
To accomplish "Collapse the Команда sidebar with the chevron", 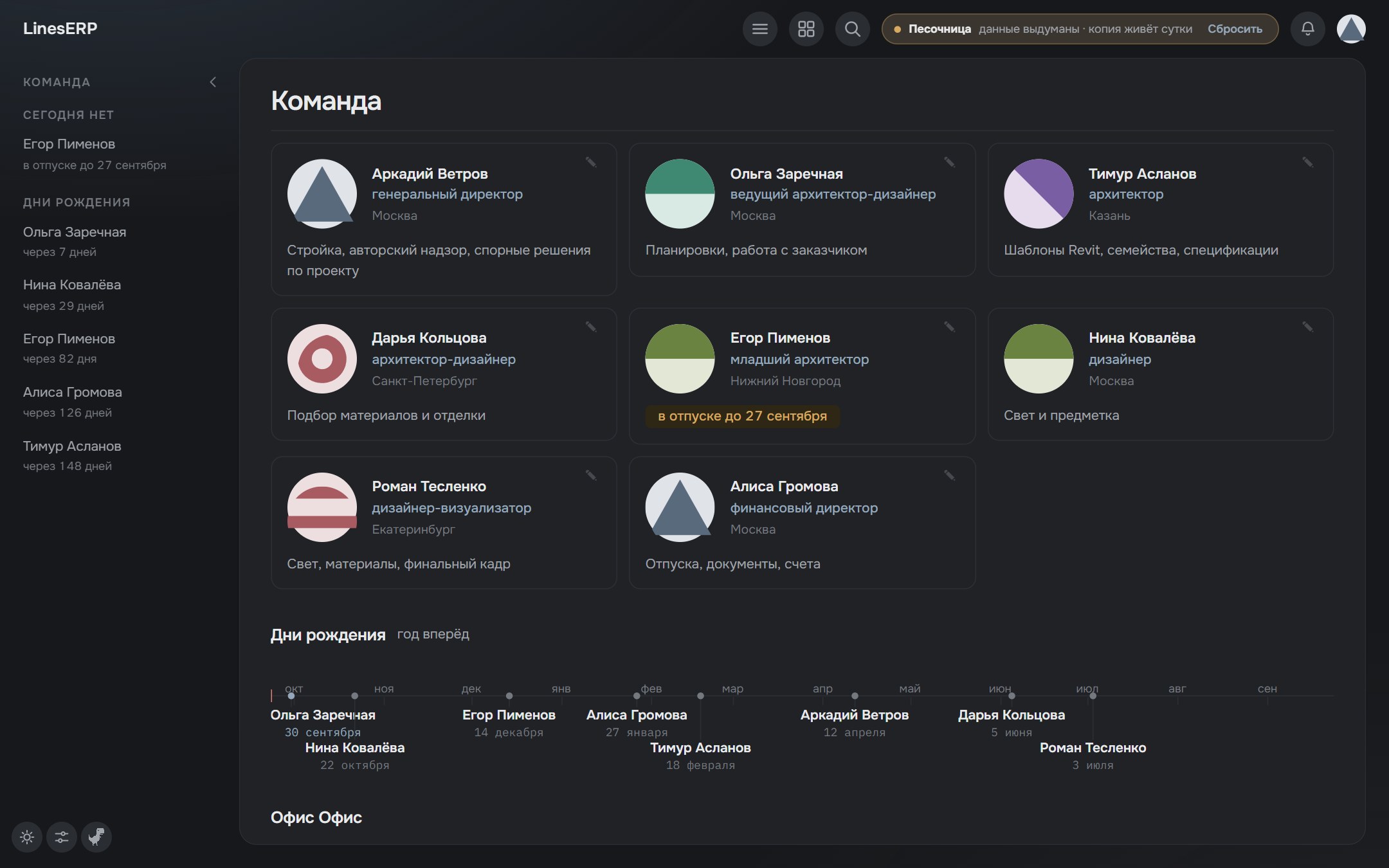I will point(213,82).
